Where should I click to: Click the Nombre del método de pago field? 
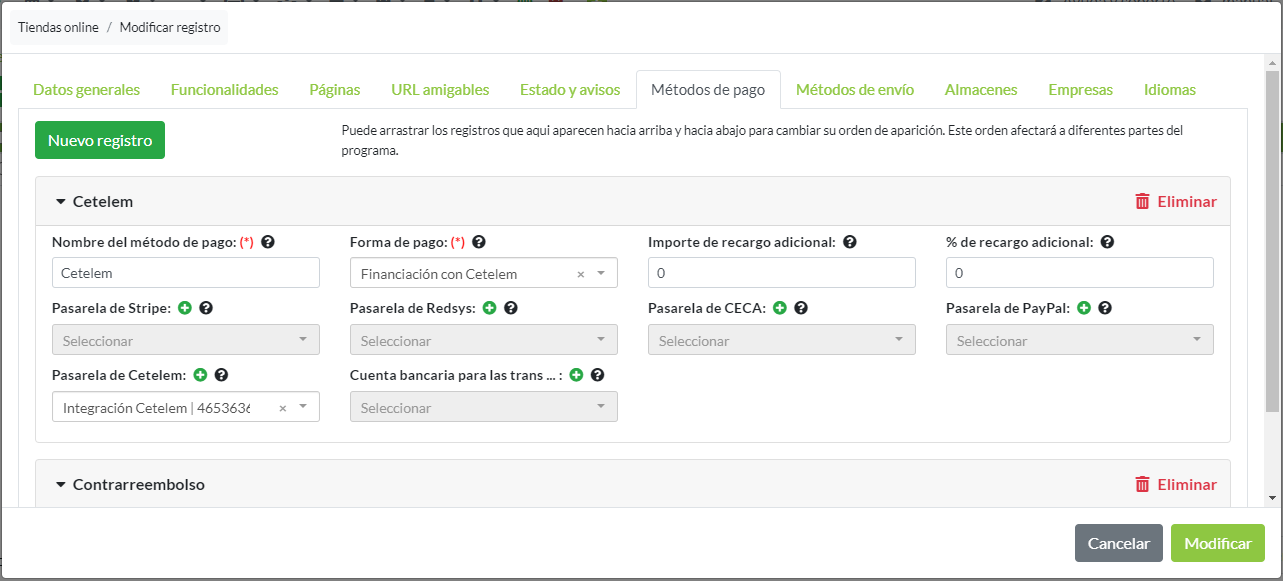185,273
